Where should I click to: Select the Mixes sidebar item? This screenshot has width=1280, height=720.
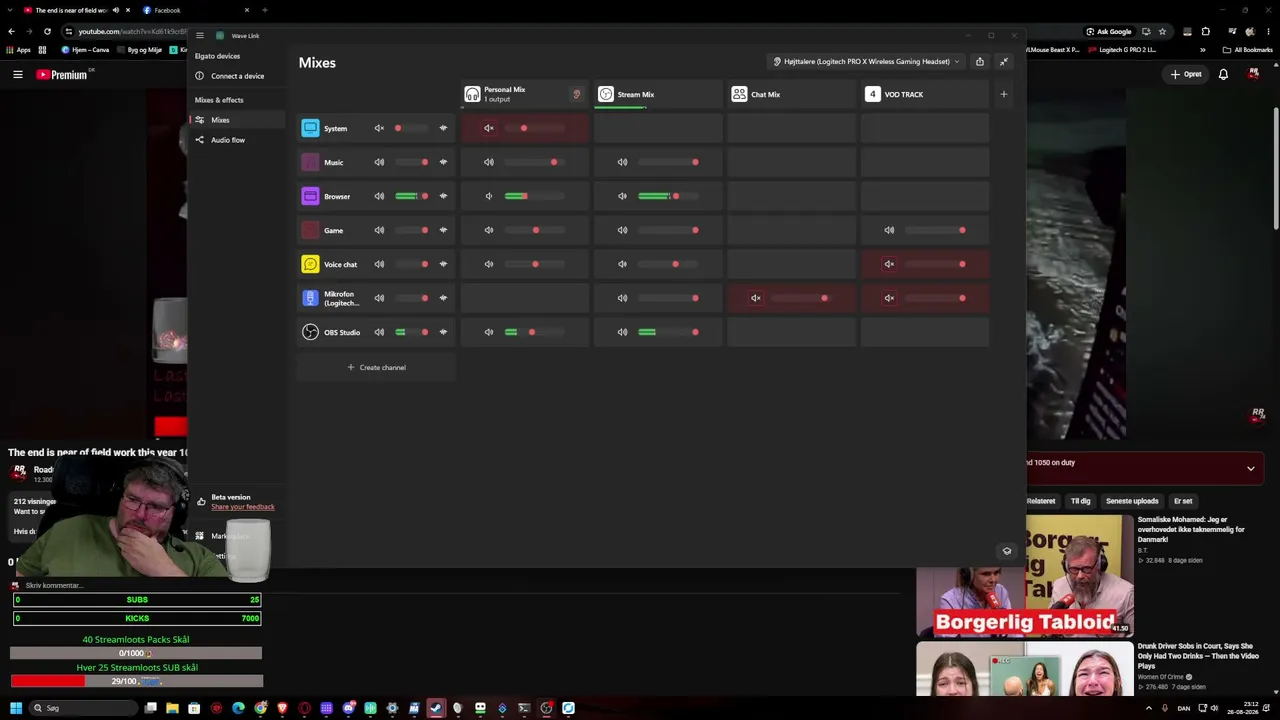click(x=238, y=120)
